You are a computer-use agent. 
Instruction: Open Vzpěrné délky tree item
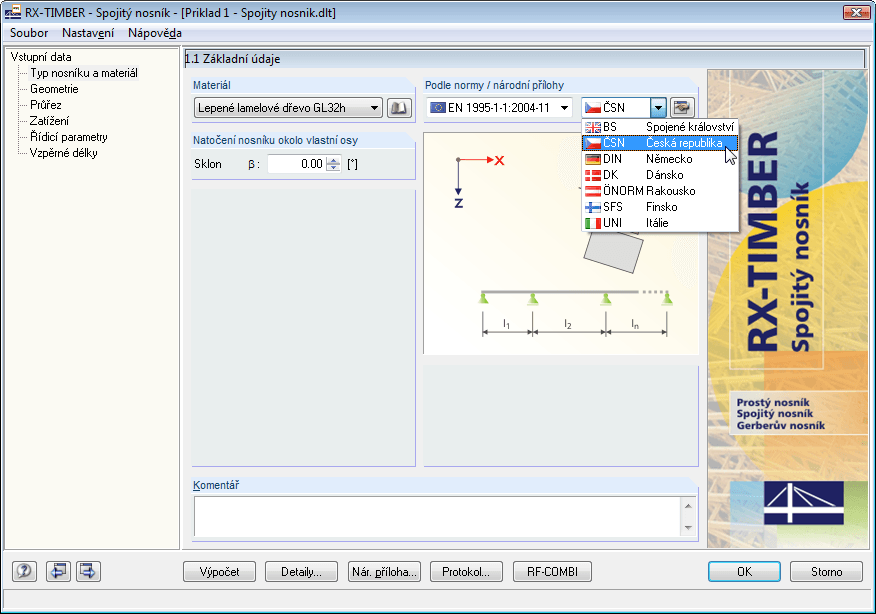click(64, 153)
